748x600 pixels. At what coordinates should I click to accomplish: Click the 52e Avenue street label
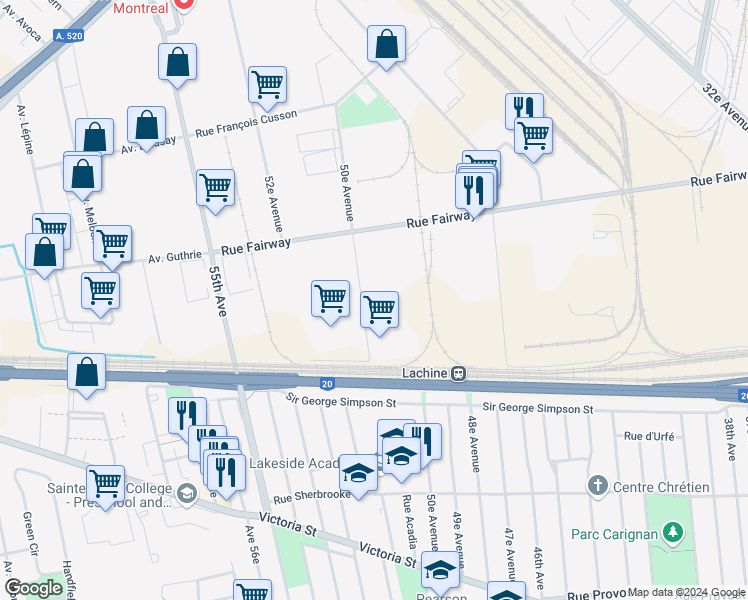click(273, 204)
